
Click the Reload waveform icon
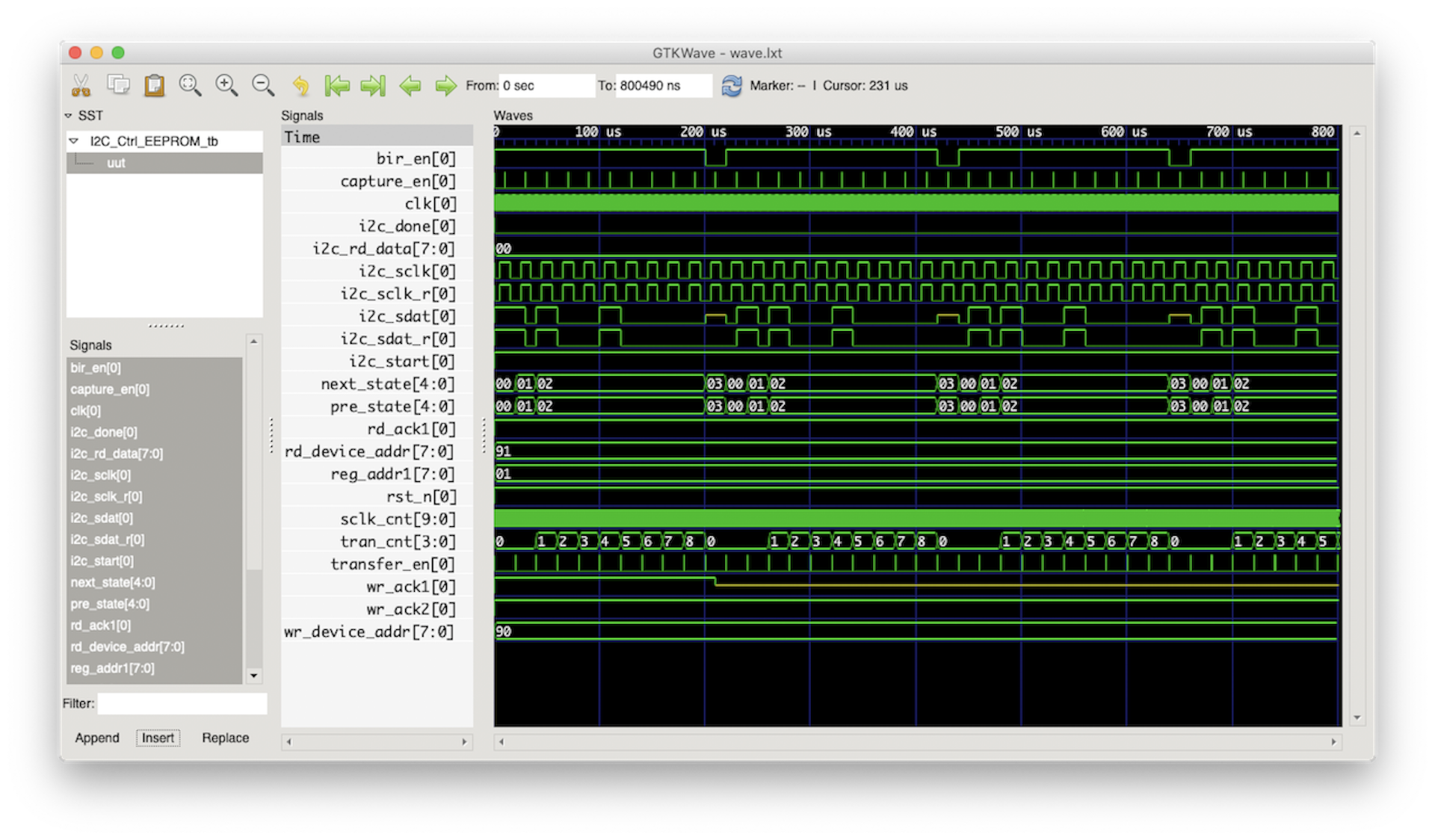(x=731, y=85)
